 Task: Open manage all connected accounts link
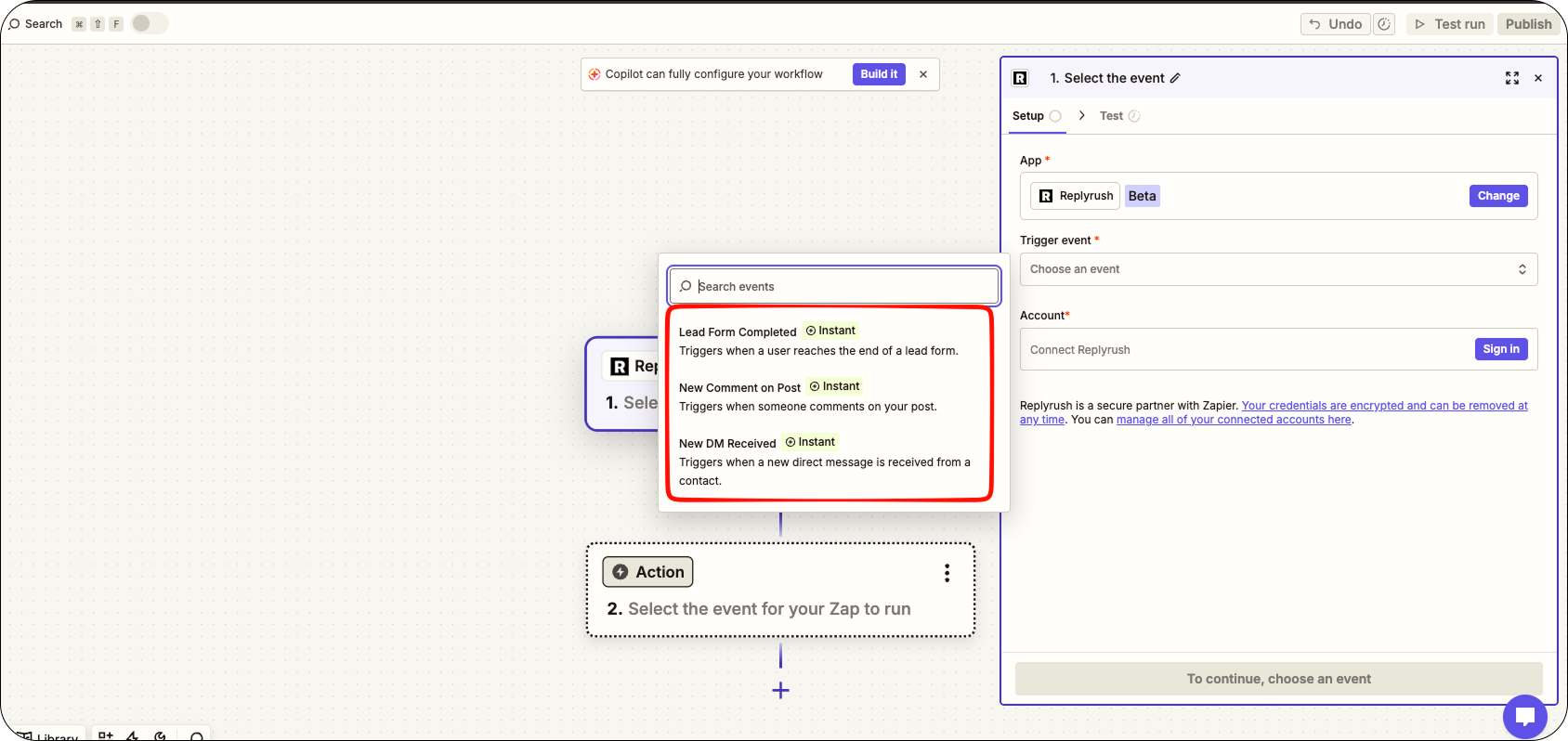point(1234,420)
